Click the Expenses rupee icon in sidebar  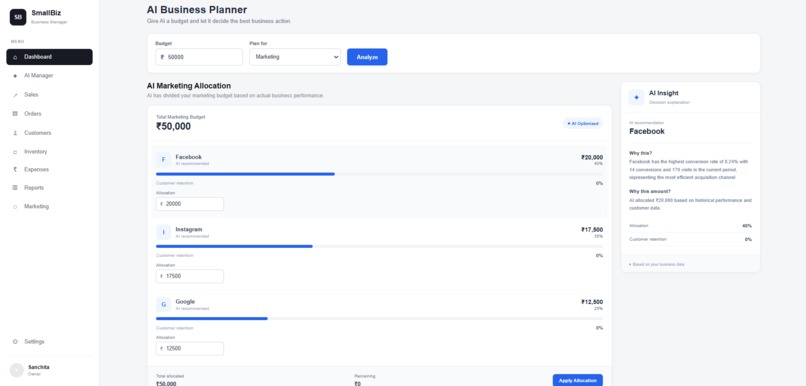coord(15,169)
